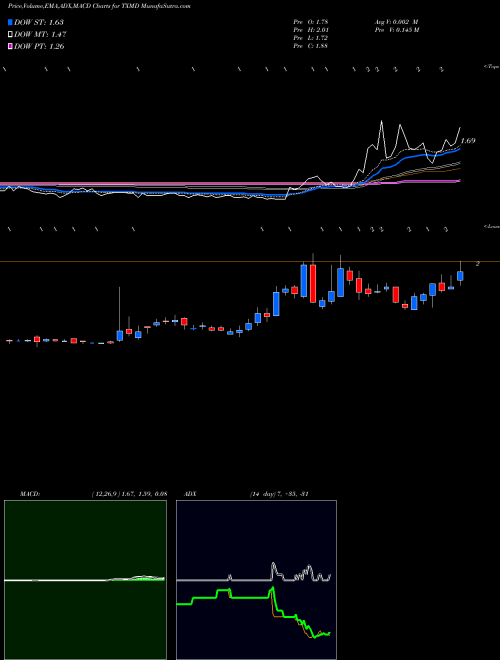This screenshot has height=660, width=500.
Task: Click the 'Pre V: 0.145 M' volume text
Action: click(396, 30)
